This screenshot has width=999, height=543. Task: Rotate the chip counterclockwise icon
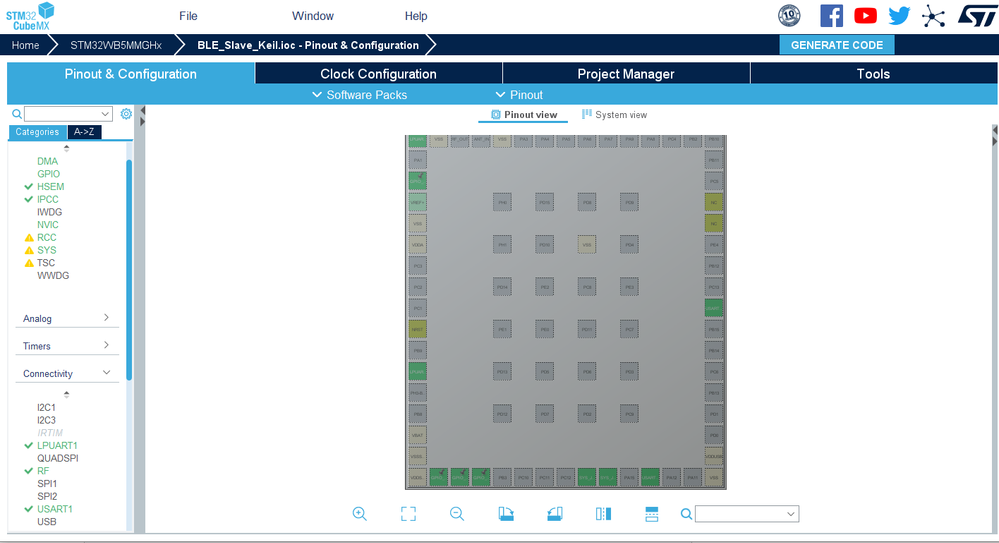click(x=555, y=514)
